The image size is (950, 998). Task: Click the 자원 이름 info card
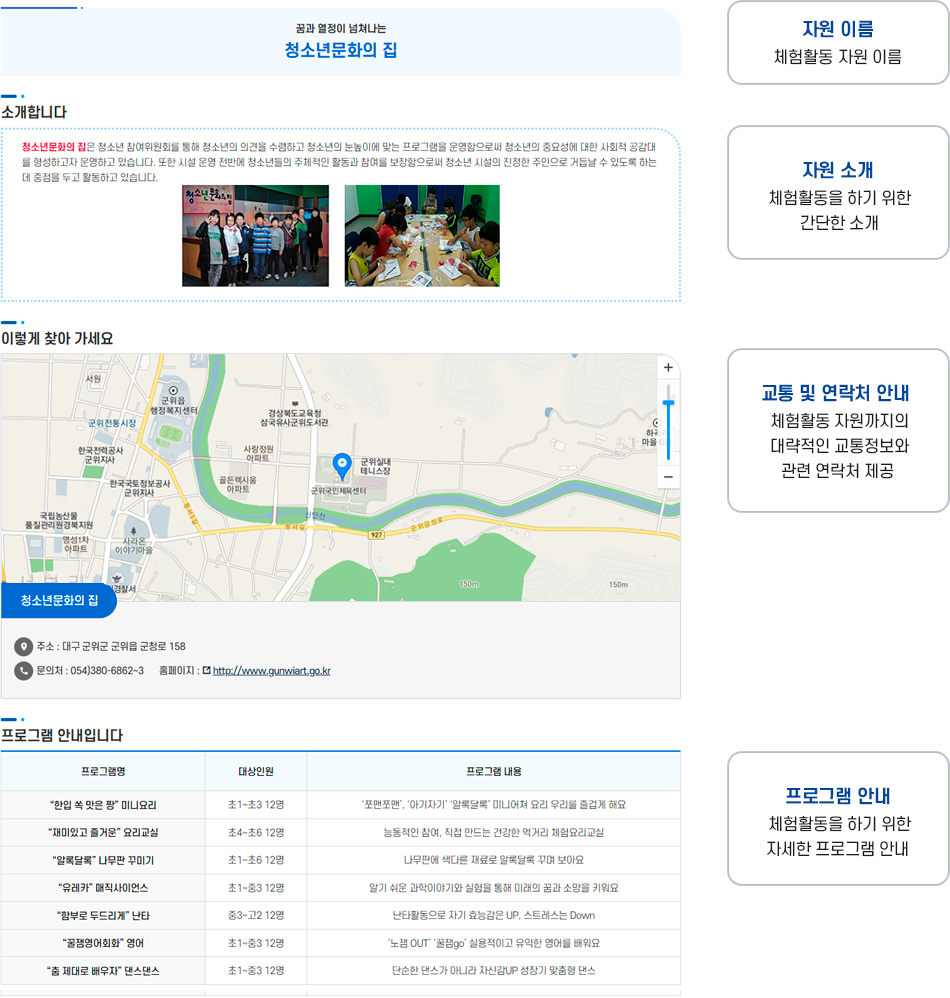(x=838, y=43)
